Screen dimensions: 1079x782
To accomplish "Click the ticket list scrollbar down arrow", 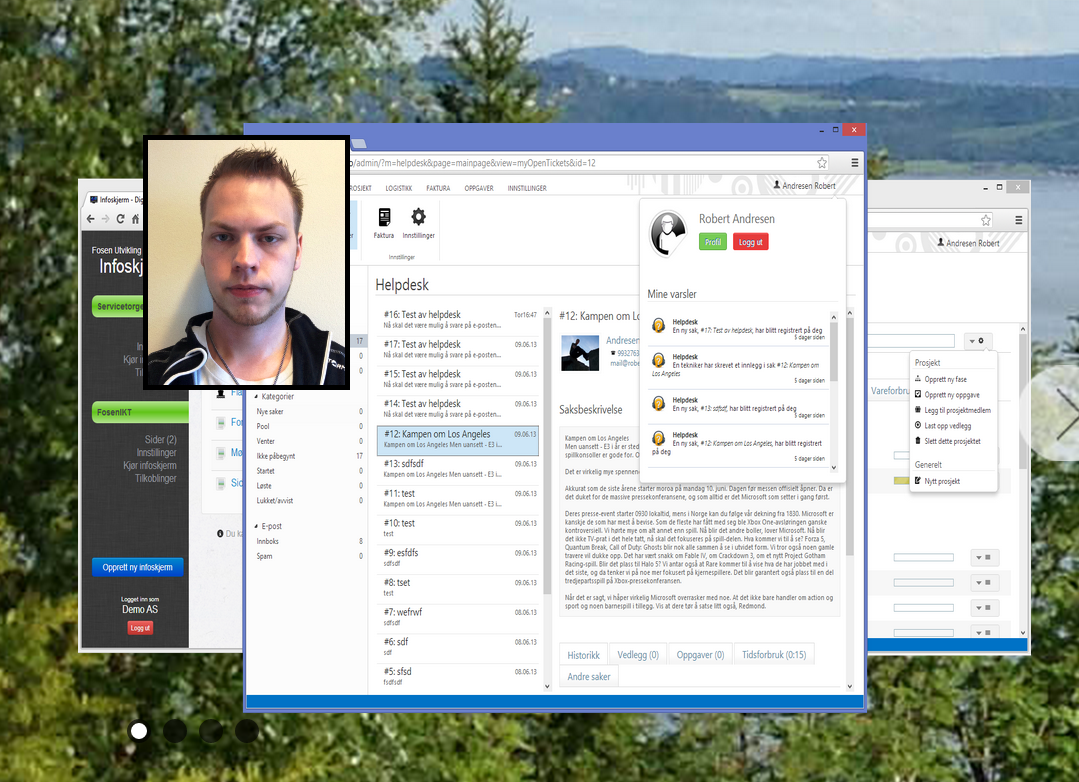I will point(547,686).
